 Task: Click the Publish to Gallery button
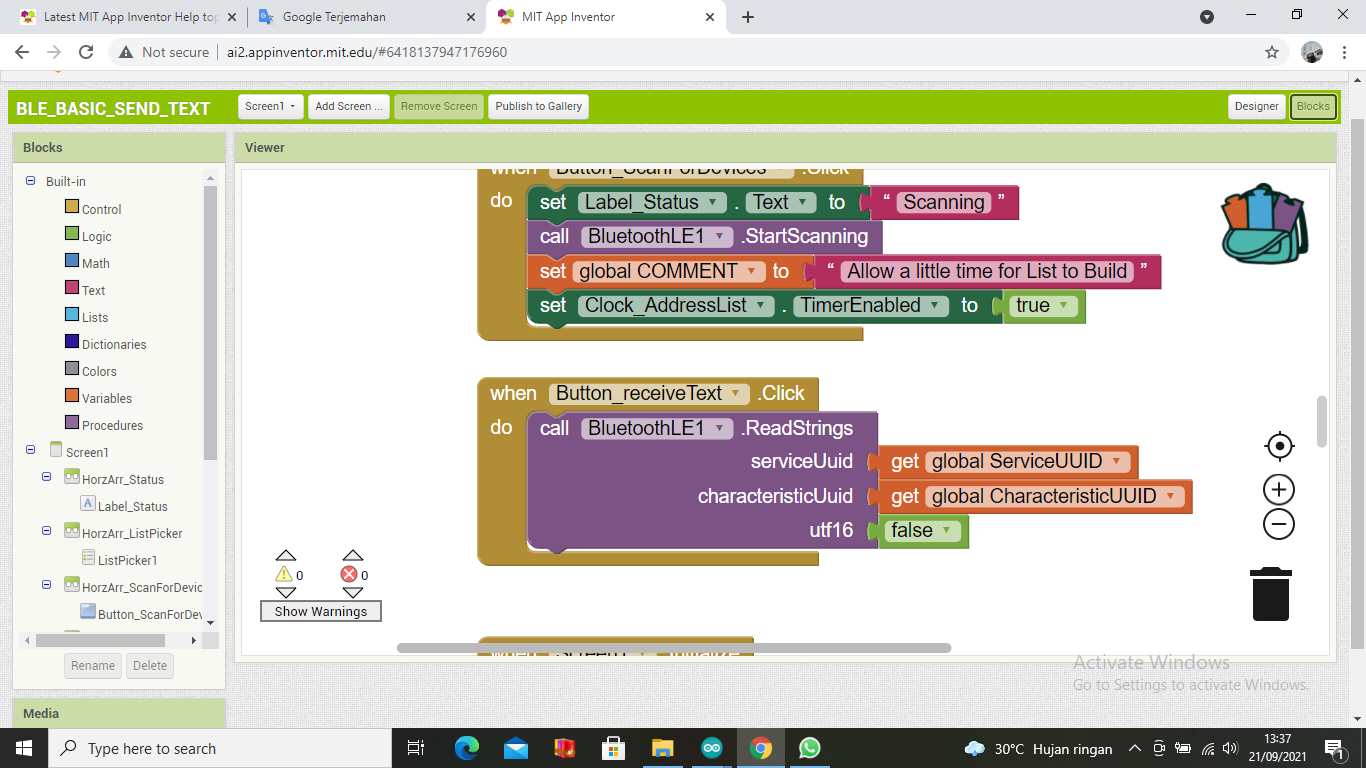coord(538,106)
